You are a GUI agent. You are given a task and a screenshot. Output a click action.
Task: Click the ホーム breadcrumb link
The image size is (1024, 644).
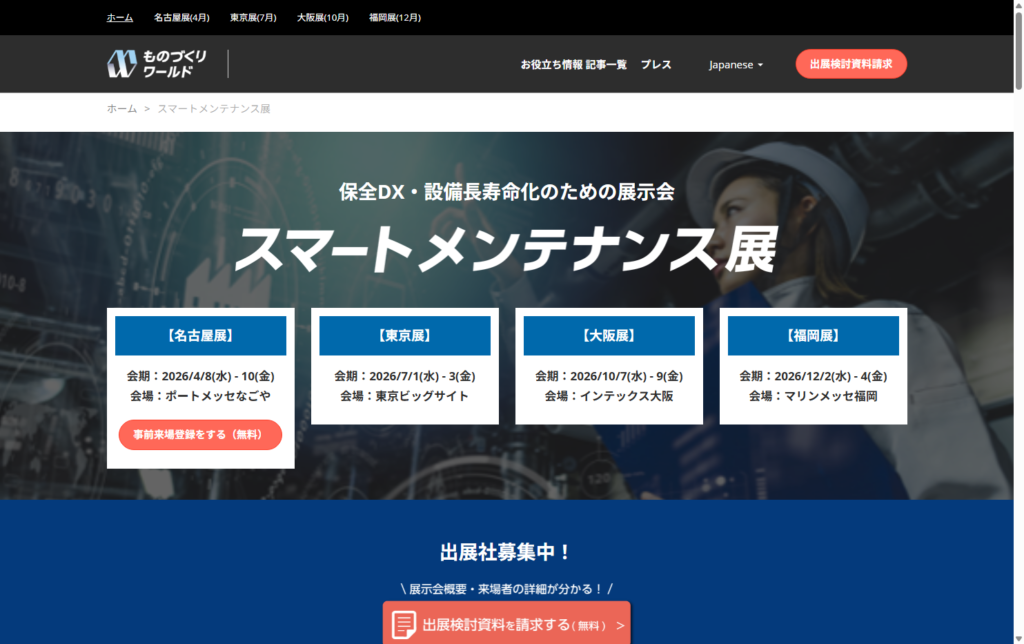click(122, 108)
